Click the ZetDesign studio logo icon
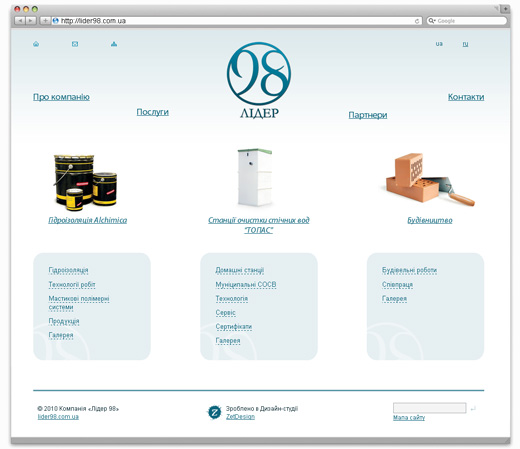The height and width of the screenshot is (449, 520). pyautogui.click(x=214, y=412)
